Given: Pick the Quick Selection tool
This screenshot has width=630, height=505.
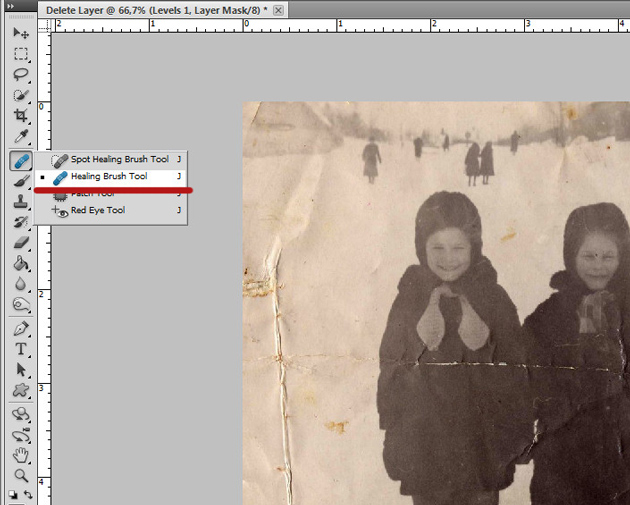Looking at the screenshot, I should (20, 96).
